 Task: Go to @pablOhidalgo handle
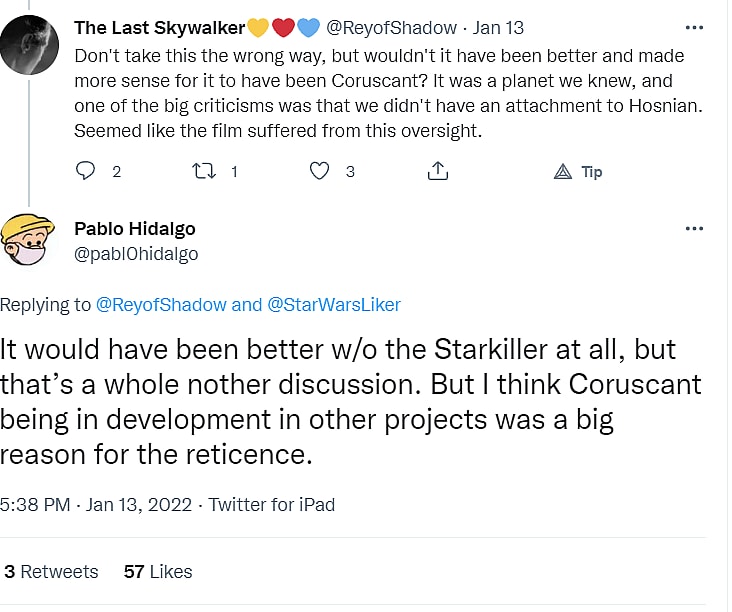(x=136, y=254)
